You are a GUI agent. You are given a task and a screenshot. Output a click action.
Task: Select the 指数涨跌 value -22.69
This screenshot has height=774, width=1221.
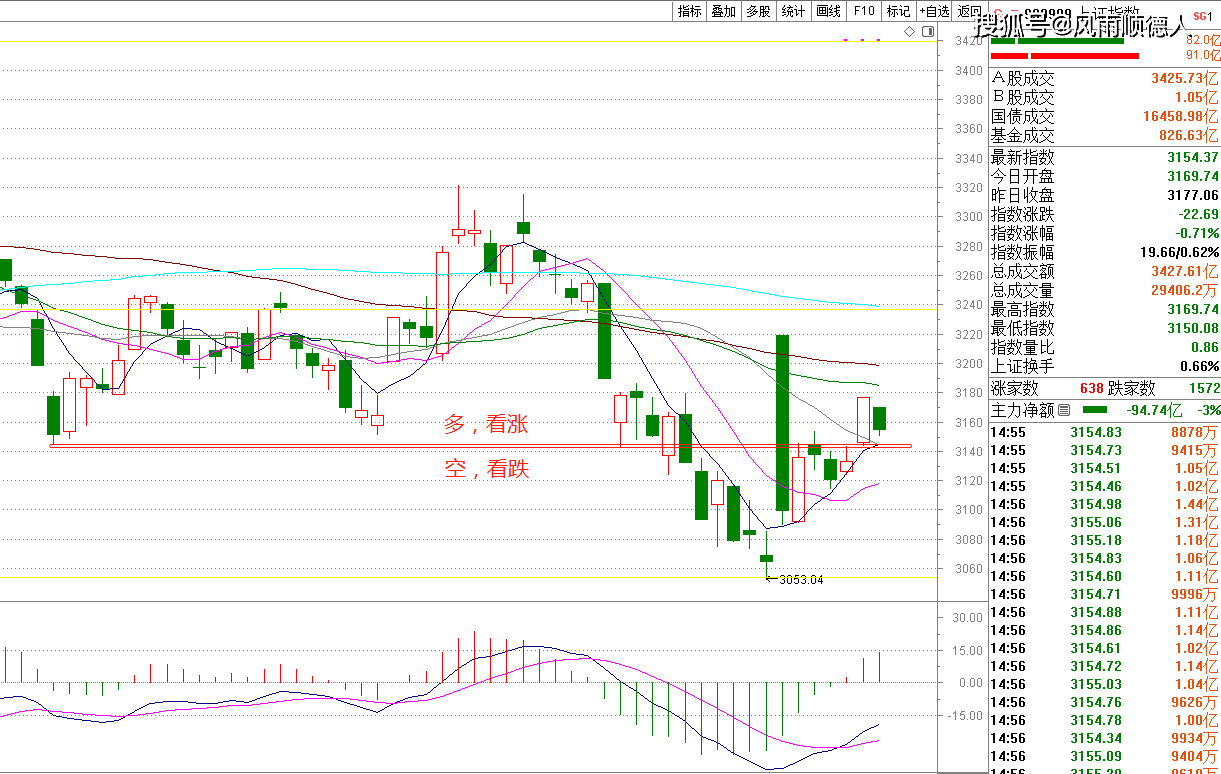pos(1198,214)
